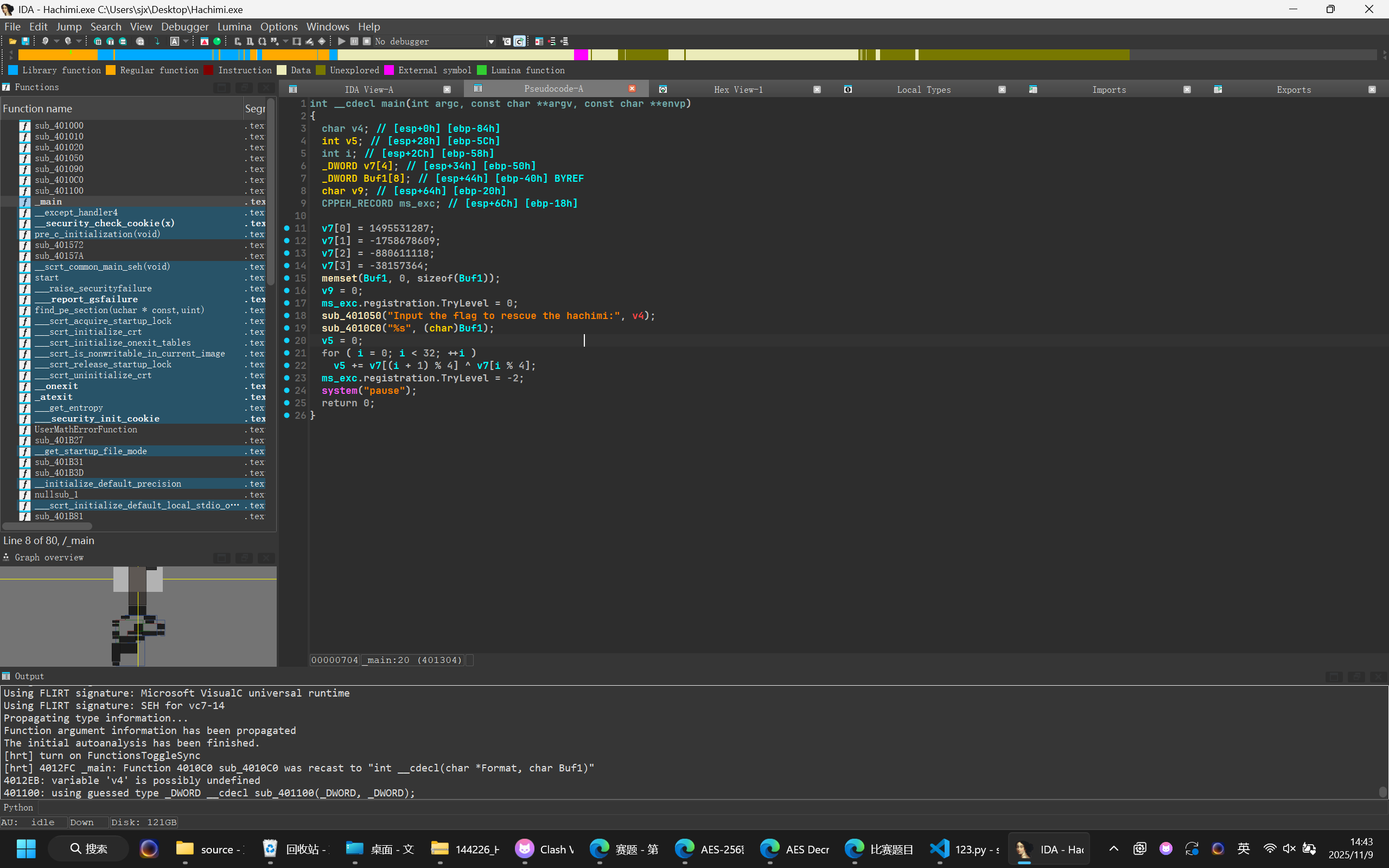The width and height of the screenshot is (1389, 868).
Task: Click the Terminate process stop icon
Action: pyautogui.click(x=367, y=41)
